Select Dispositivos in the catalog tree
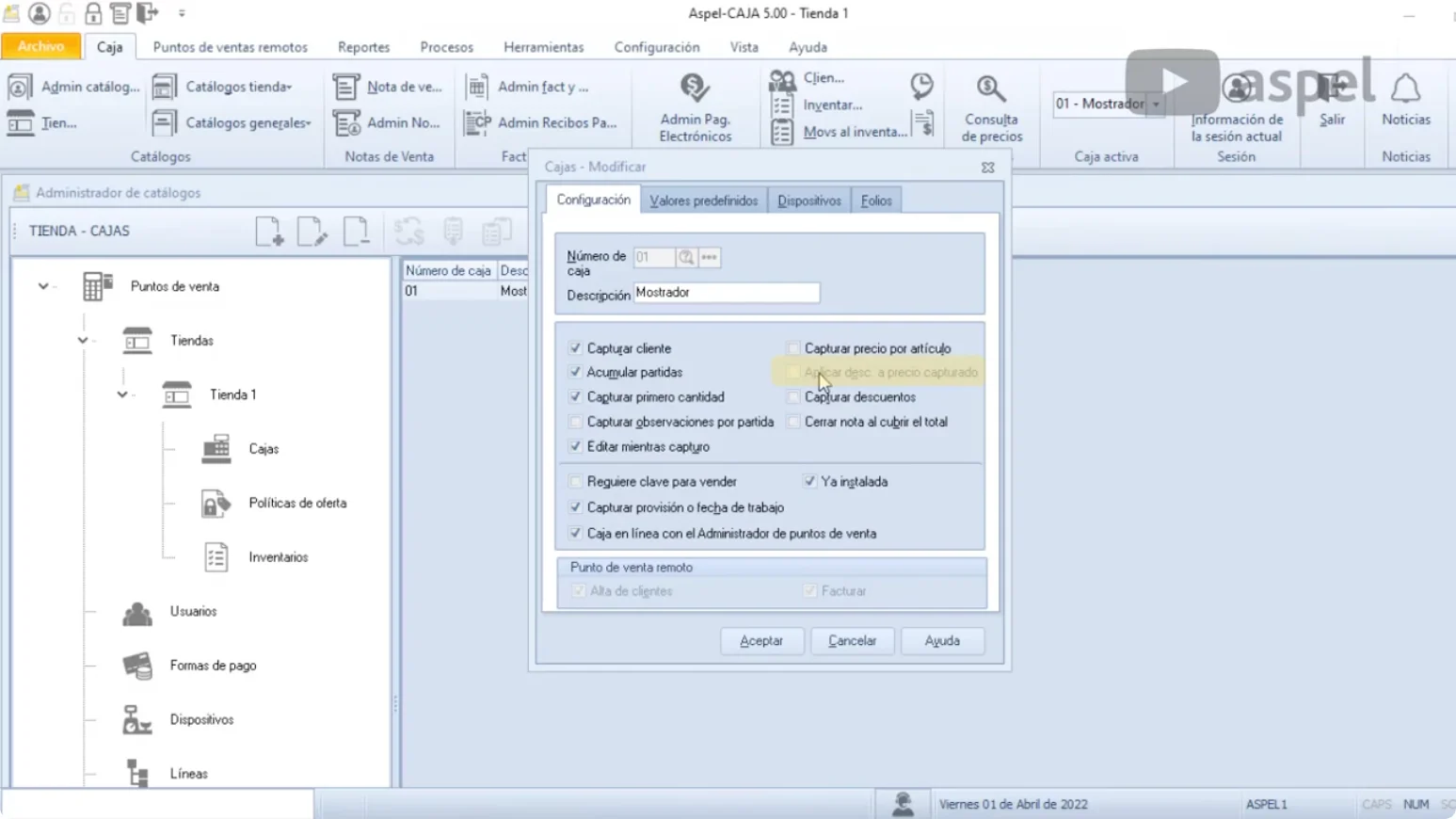 click(201, 720)
